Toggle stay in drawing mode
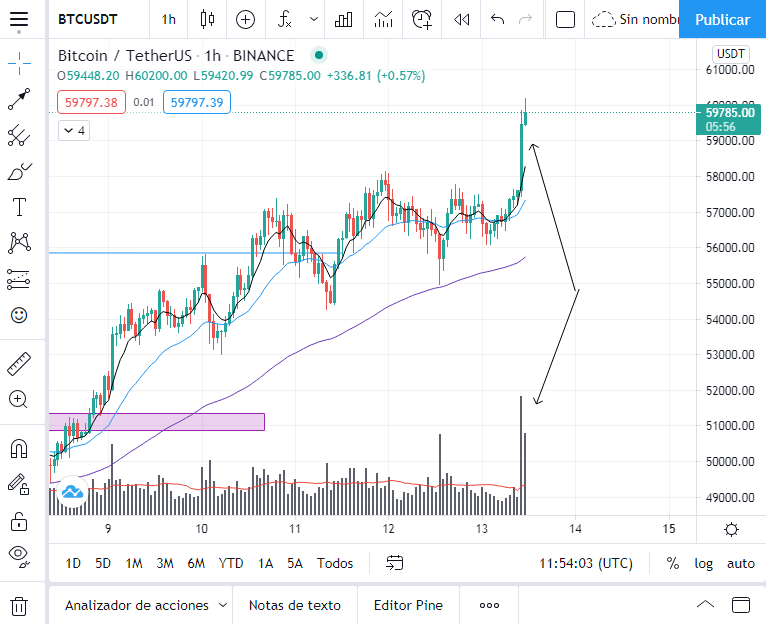Screen dimensions: 766x624 click(x=19, y=485)
